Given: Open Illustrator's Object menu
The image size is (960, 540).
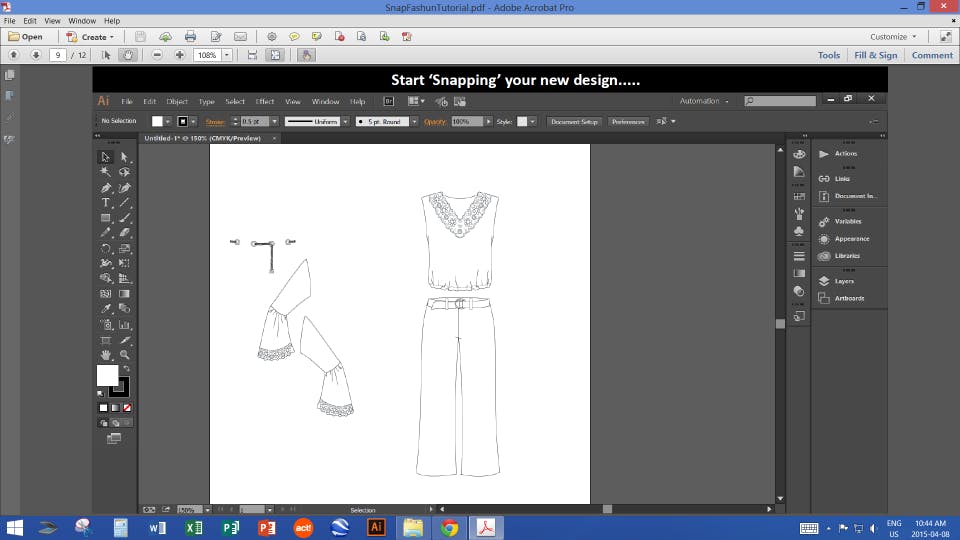Looking at the screenshot, I should (x=177, y=102).
